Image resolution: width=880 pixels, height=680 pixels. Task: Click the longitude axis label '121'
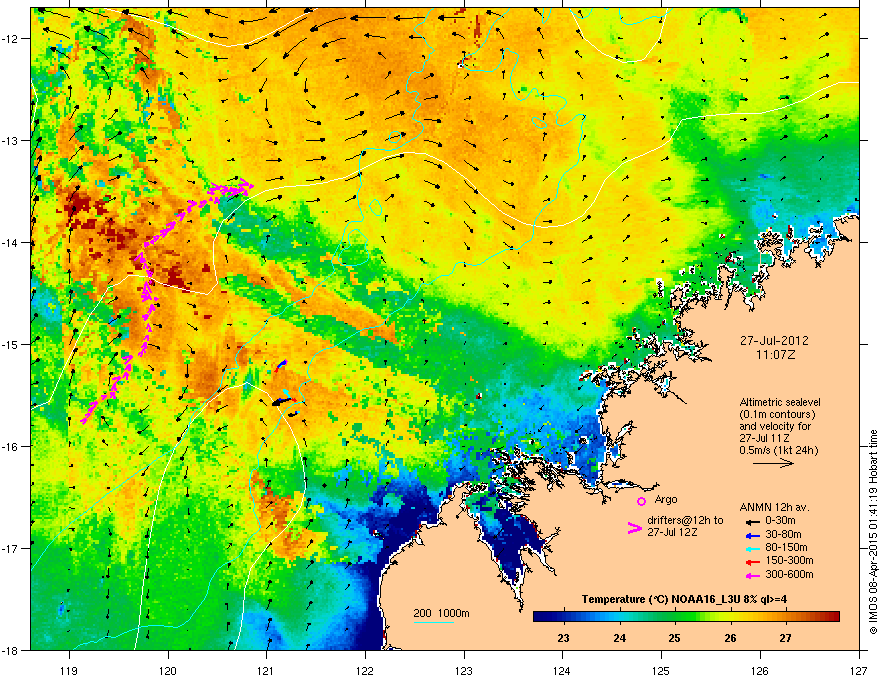coord(267,670)
